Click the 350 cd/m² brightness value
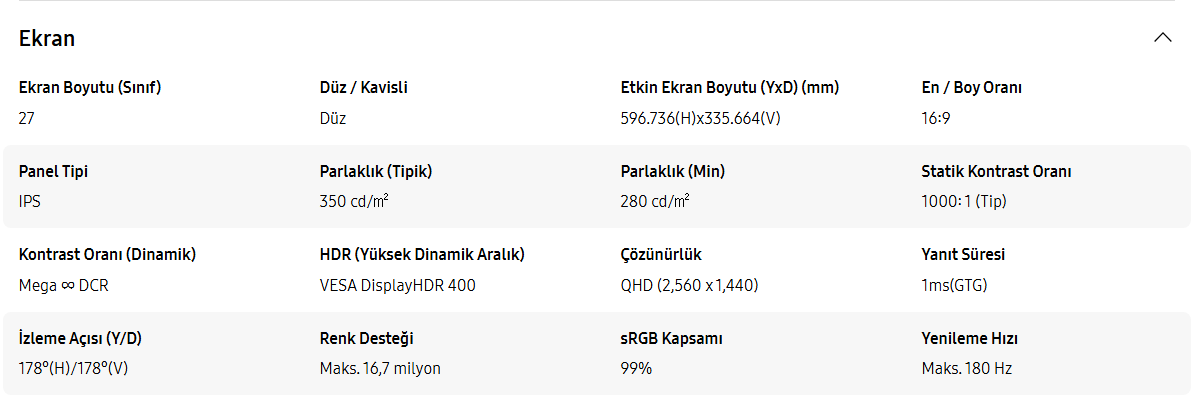Viewport: 1197px width, 404px height. [354, 201]
